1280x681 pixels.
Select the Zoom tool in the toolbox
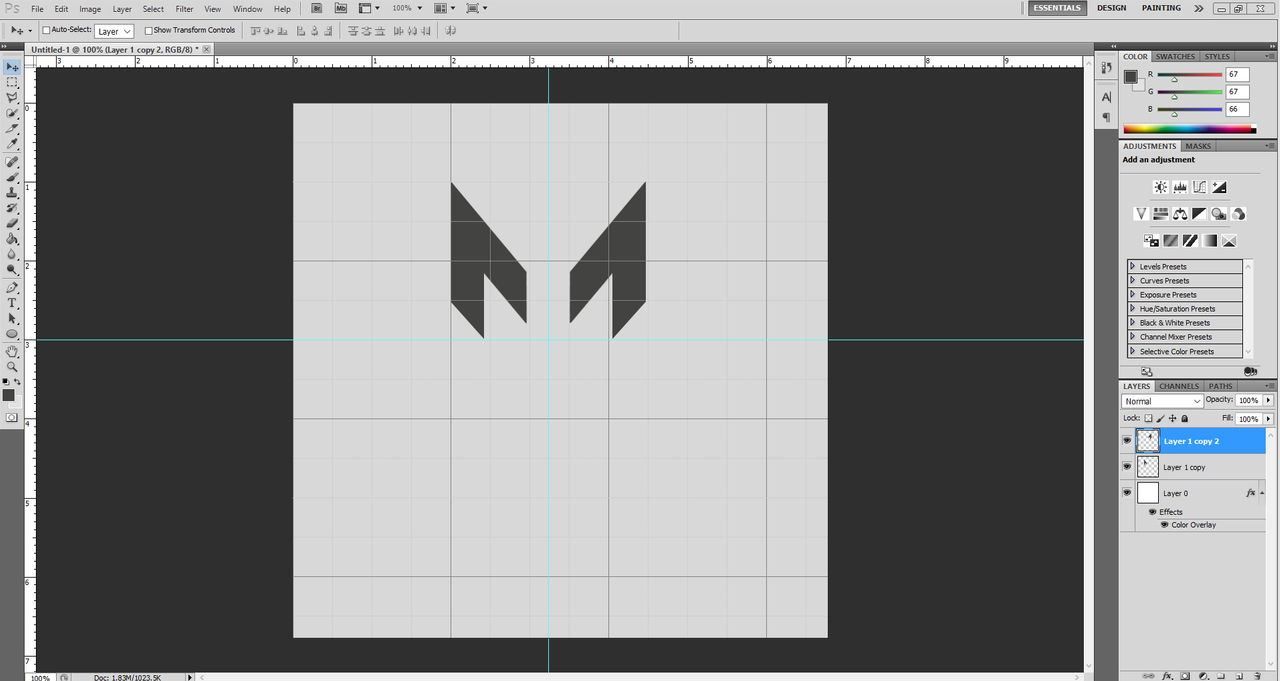[x=12, y=367]
